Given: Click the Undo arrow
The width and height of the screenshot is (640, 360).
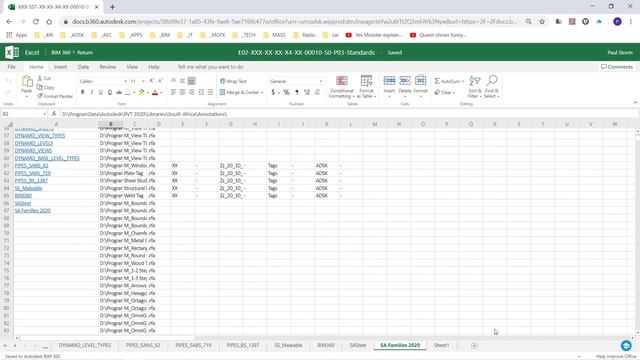Looking at the screenshot, I should (x=8, y=82).
